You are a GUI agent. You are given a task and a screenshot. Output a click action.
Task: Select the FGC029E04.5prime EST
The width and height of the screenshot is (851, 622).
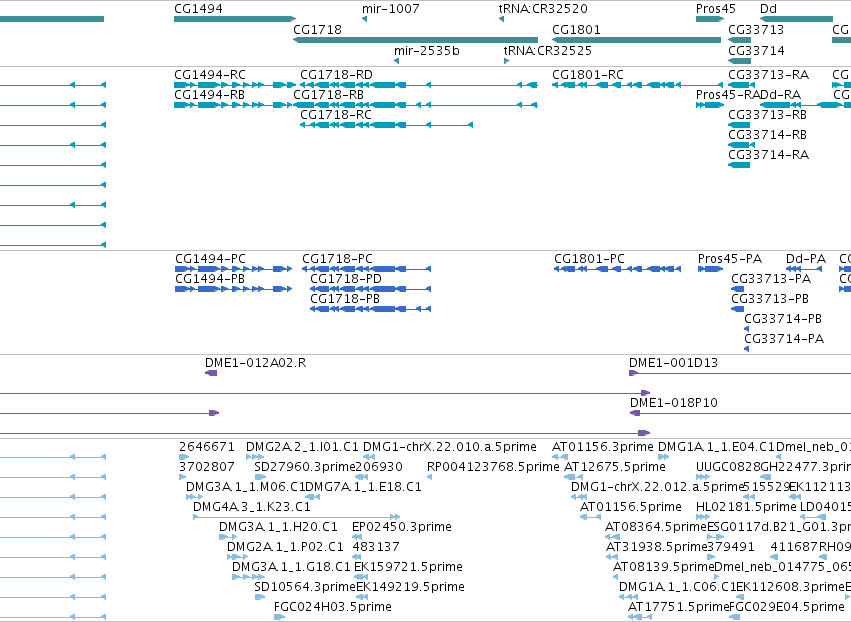coord(734,617)
